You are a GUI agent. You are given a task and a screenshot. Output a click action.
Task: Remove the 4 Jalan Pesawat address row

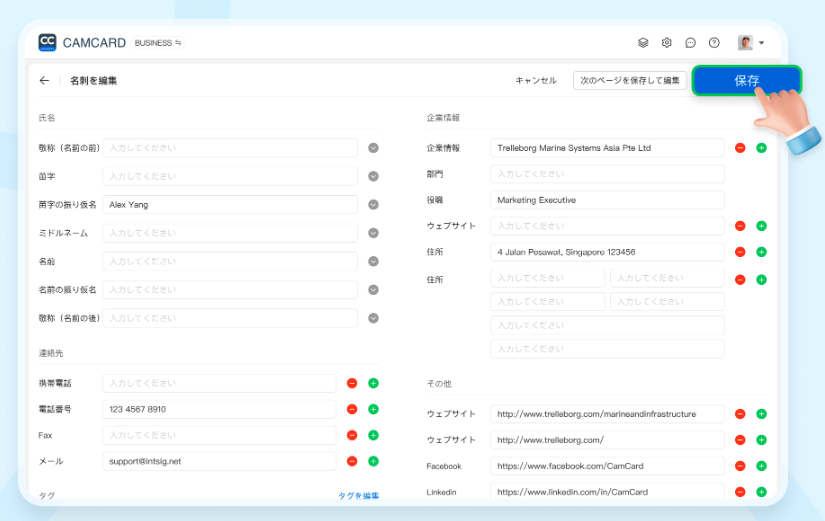click(740, 252)
